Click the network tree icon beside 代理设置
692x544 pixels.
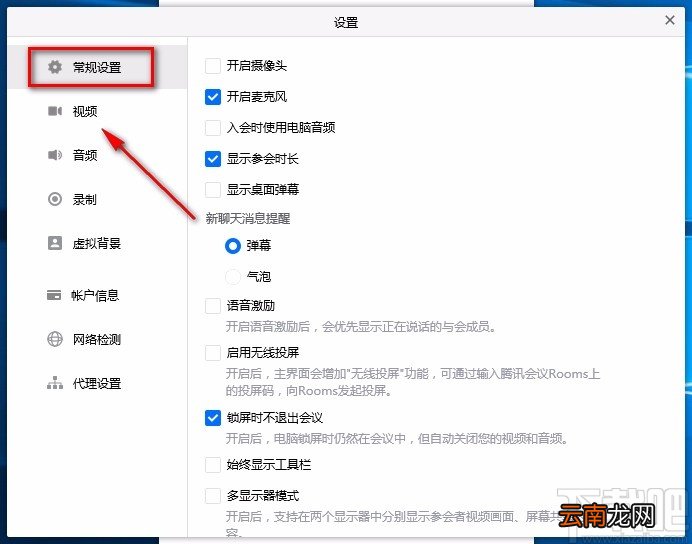(x=55, y=383)
